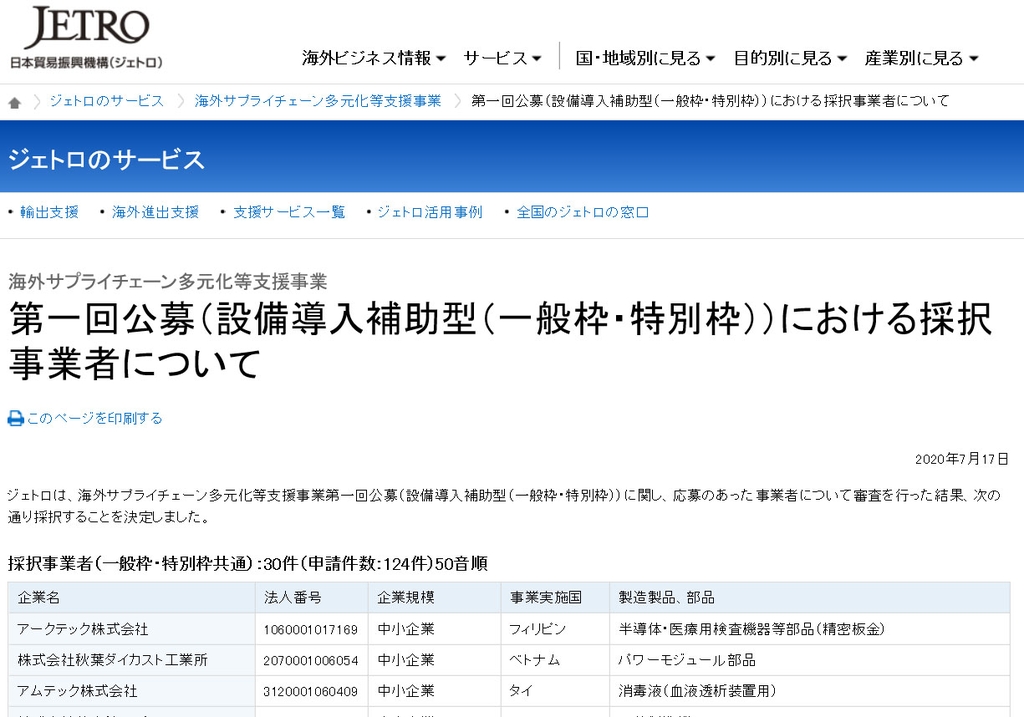Viewport: 1024px width, 717px height.
Task: Click the home icon in breadcrumb
Action: (15, 102)
